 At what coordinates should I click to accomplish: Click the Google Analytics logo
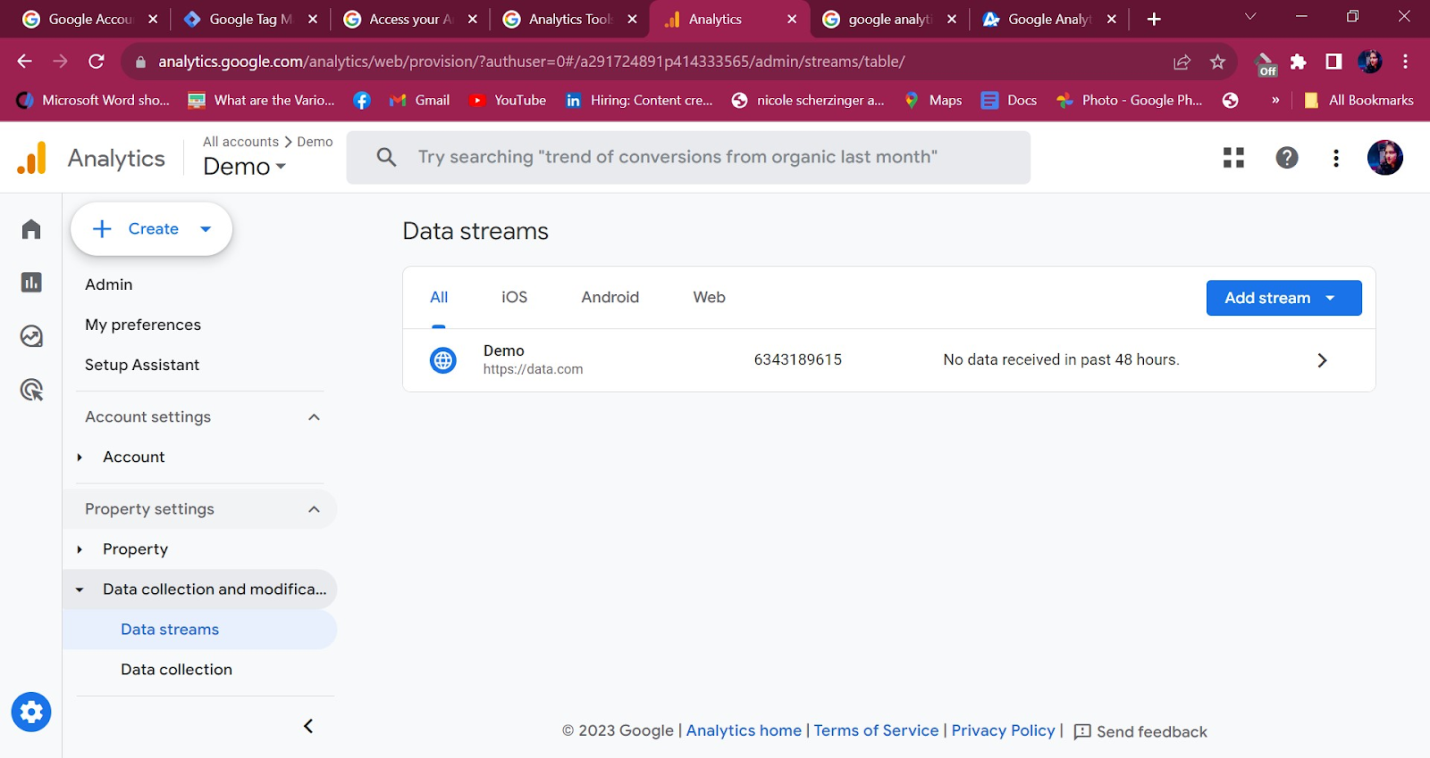[x=32, y=158]
